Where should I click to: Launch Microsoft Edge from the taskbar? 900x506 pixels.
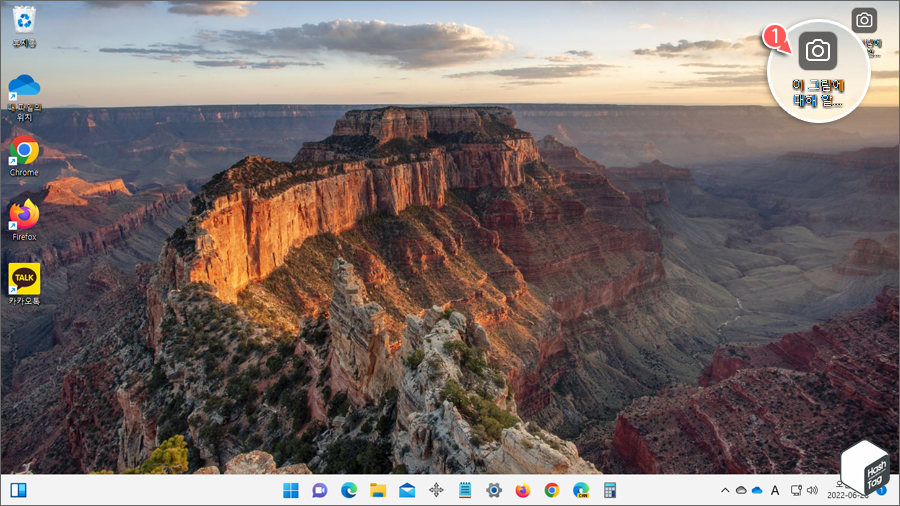349,490
